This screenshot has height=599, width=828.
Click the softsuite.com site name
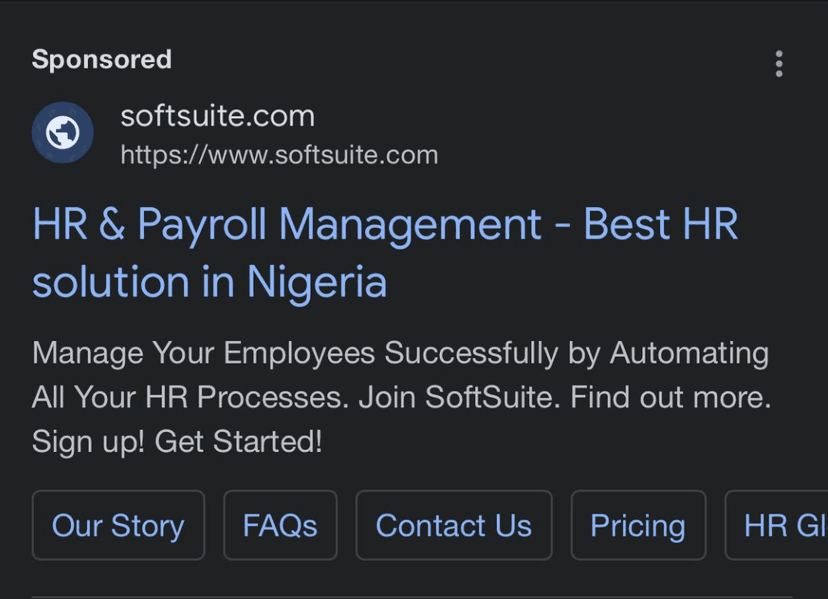[218, 116]
